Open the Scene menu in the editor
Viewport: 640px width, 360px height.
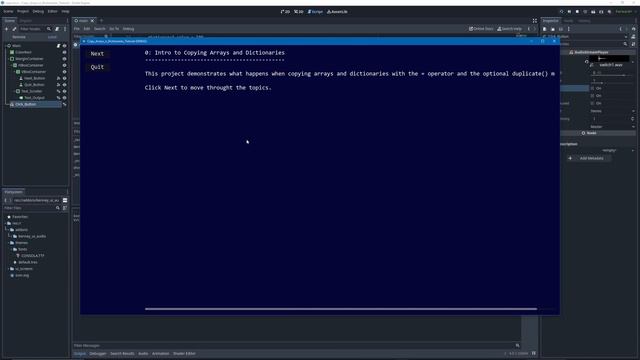(x=8, y=11)
